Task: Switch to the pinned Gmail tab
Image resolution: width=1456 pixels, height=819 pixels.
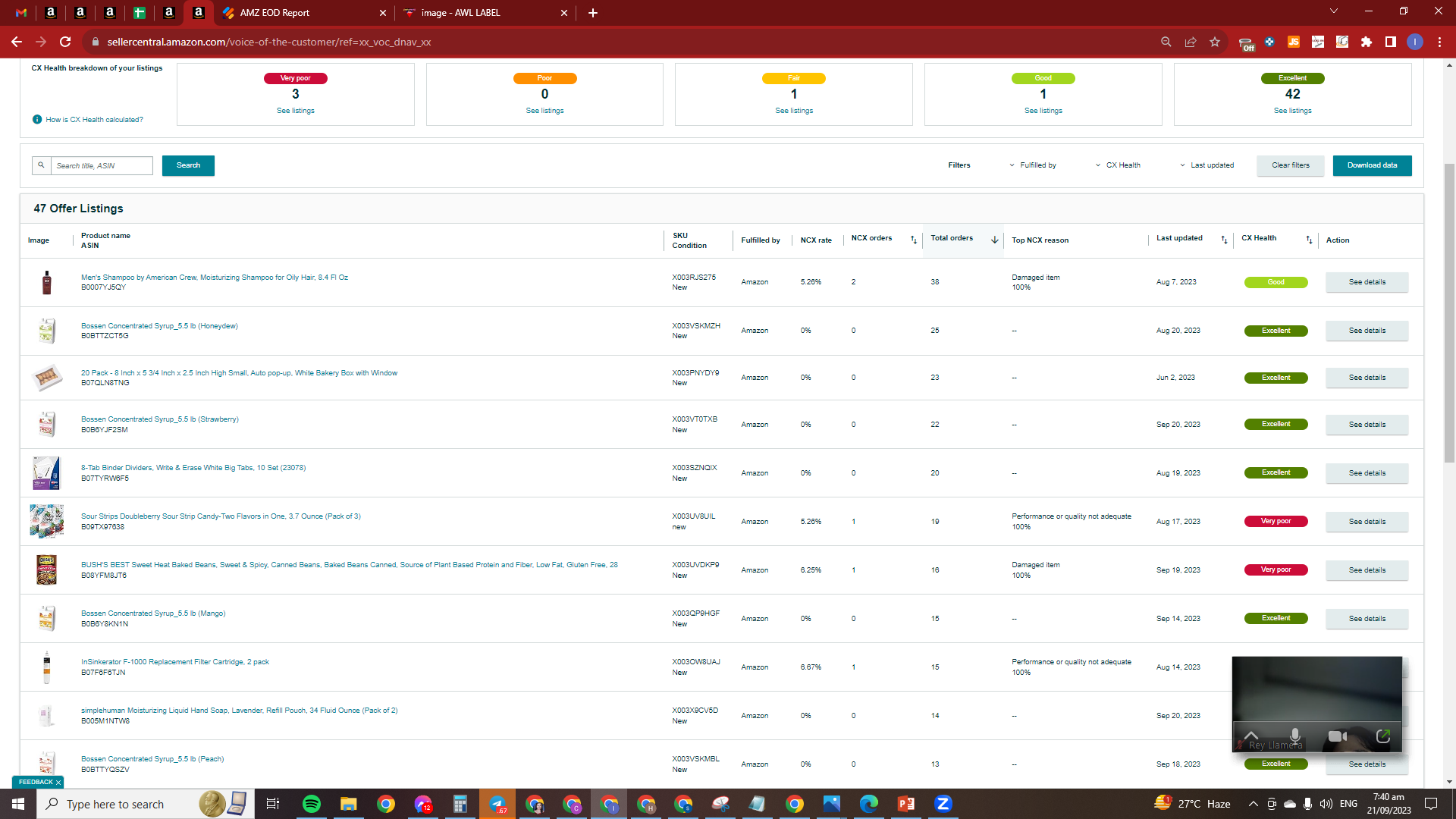Action: click(21, 13)
